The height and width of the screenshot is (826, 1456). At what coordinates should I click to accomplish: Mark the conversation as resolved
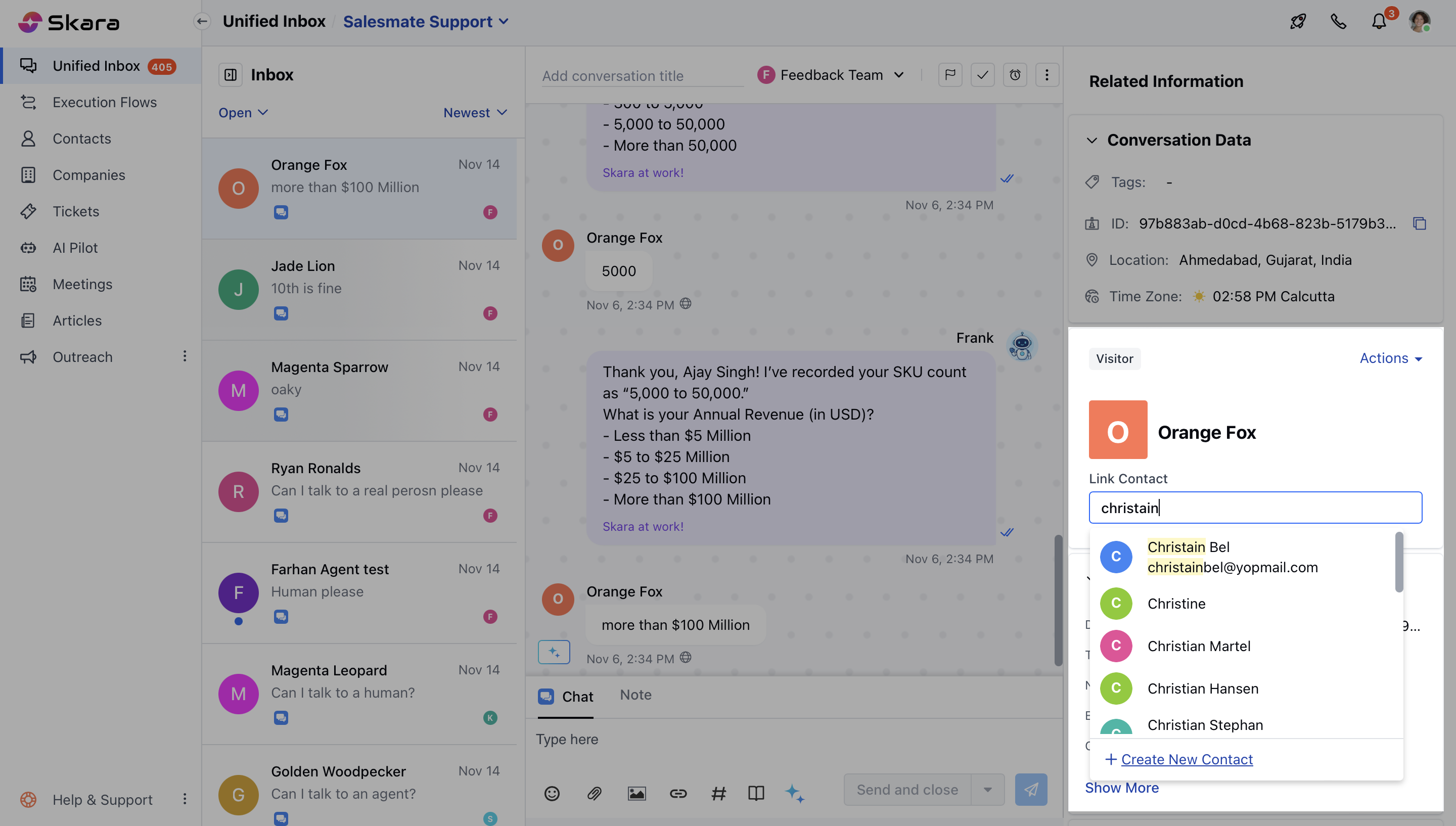(982, 74)
